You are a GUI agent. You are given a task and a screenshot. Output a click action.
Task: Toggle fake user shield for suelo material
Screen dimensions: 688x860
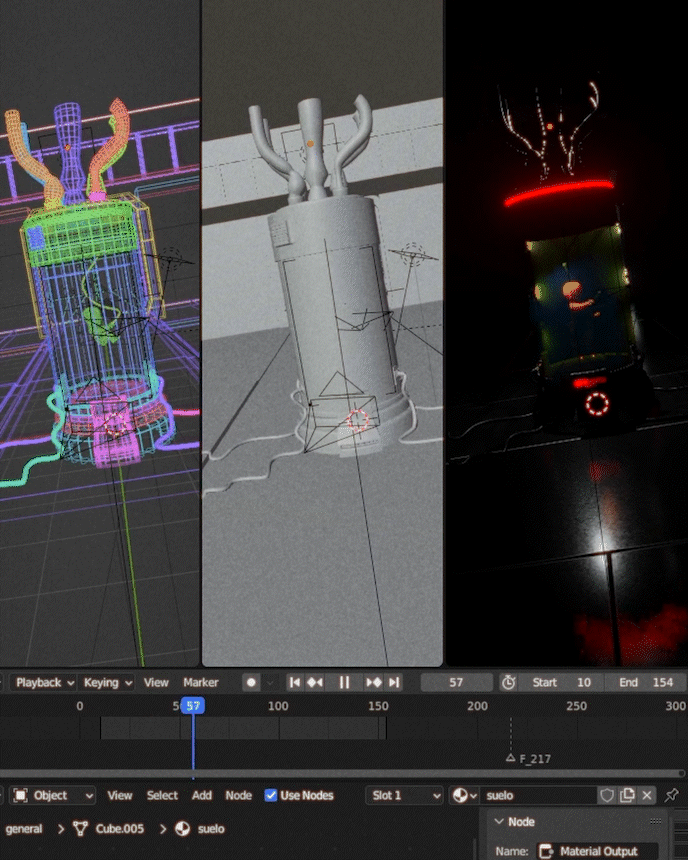pos(607,796)
